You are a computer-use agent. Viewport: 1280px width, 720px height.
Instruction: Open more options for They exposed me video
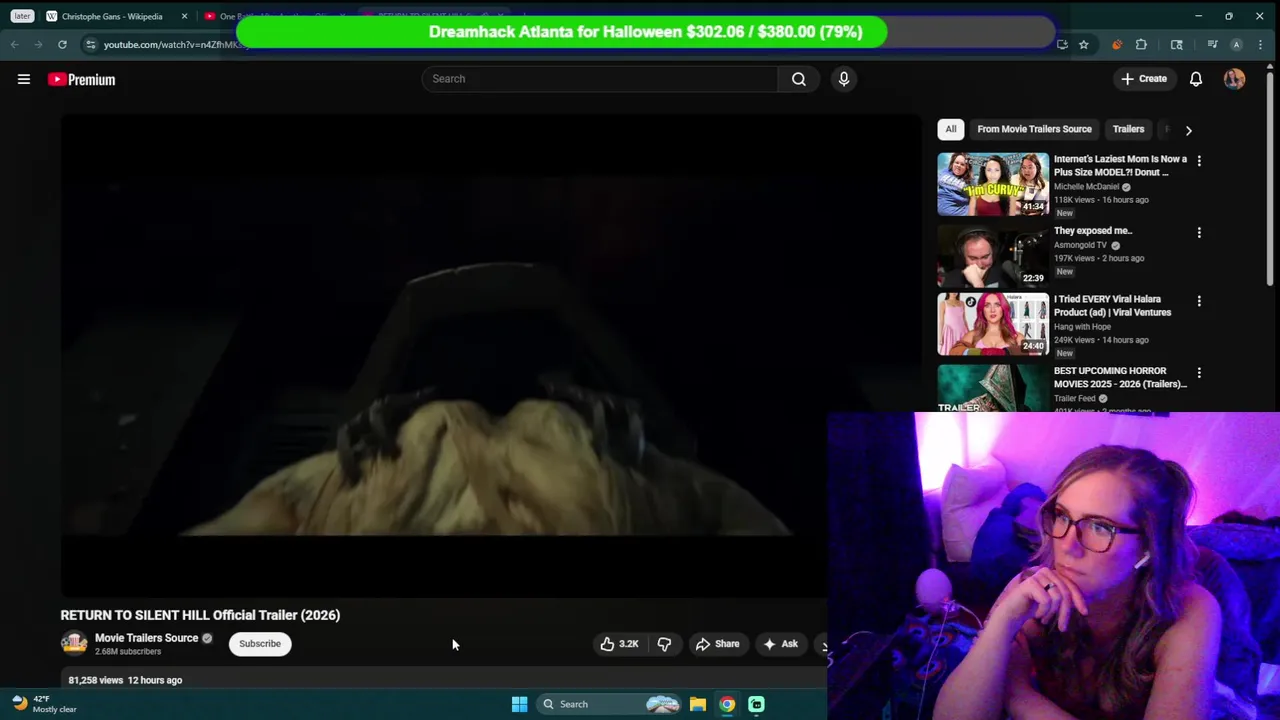click(1199, 232)
